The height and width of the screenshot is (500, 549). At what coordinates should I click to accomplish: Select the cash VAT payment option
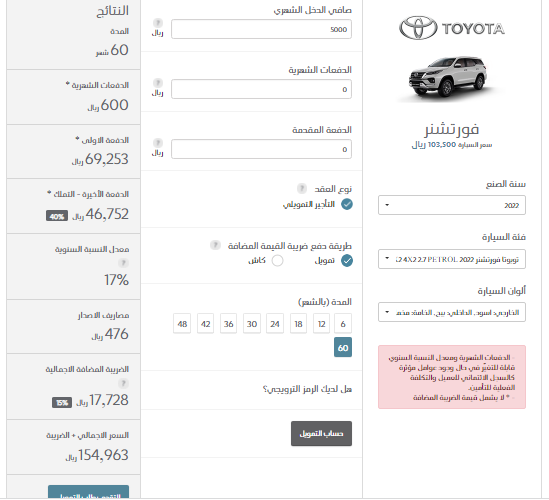(x=277, y=261)
